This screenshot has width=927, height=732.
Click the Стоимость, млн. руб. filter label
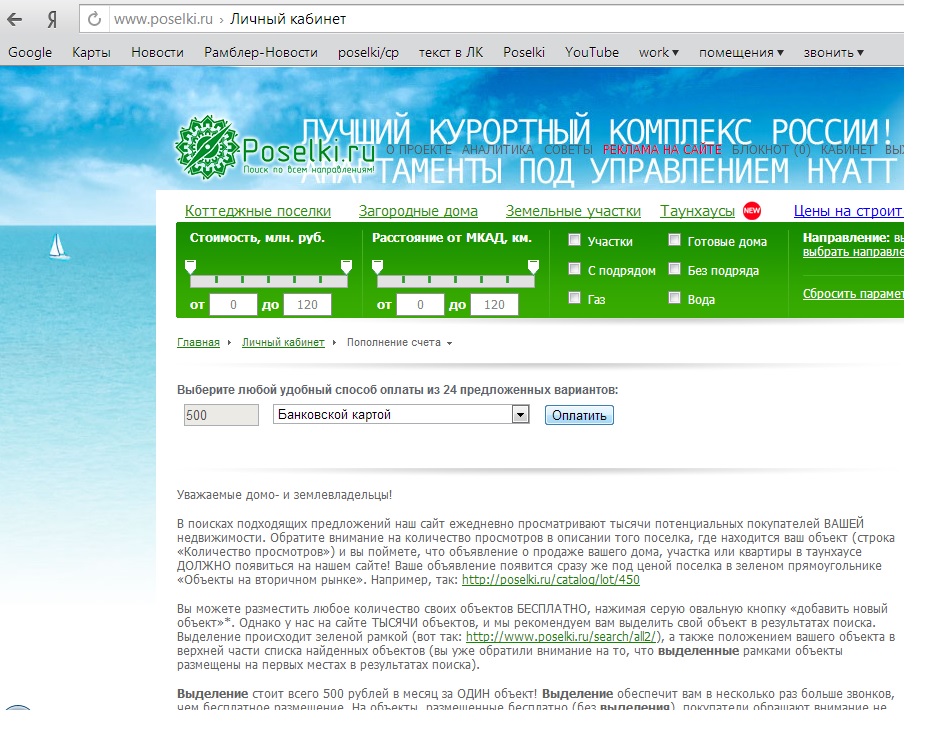[257, 238]
